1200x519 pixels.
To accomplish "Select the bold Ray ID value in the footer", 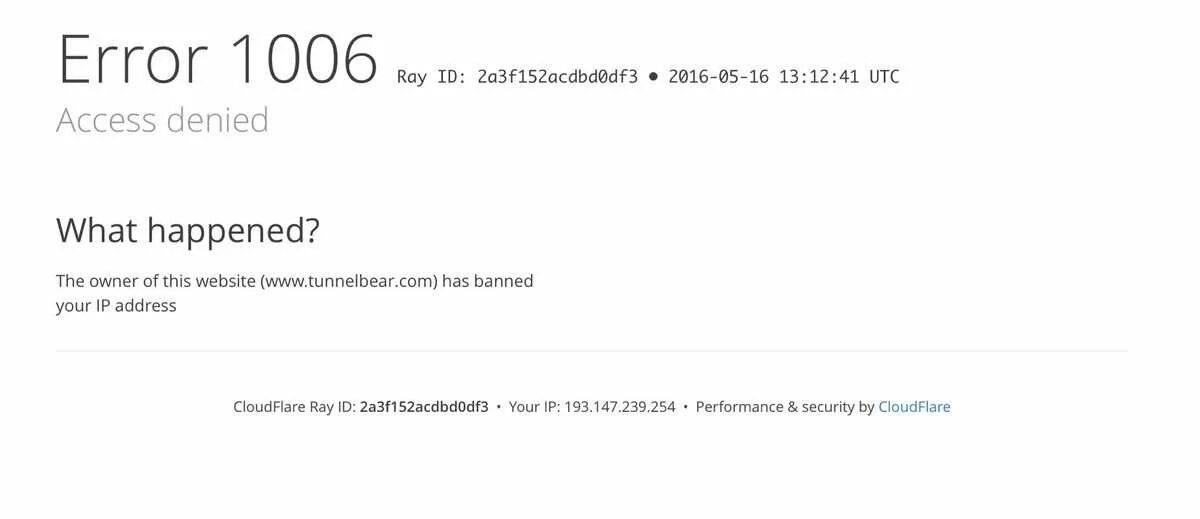I will click(424, 407).
